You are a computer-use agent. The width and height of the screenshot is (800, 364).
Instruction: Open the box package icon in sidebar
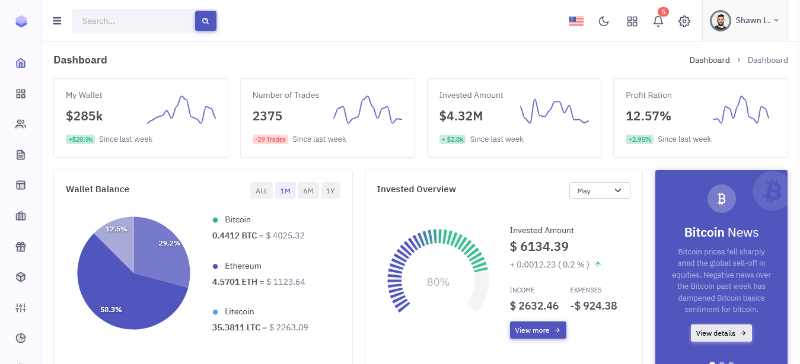point(21,277)
